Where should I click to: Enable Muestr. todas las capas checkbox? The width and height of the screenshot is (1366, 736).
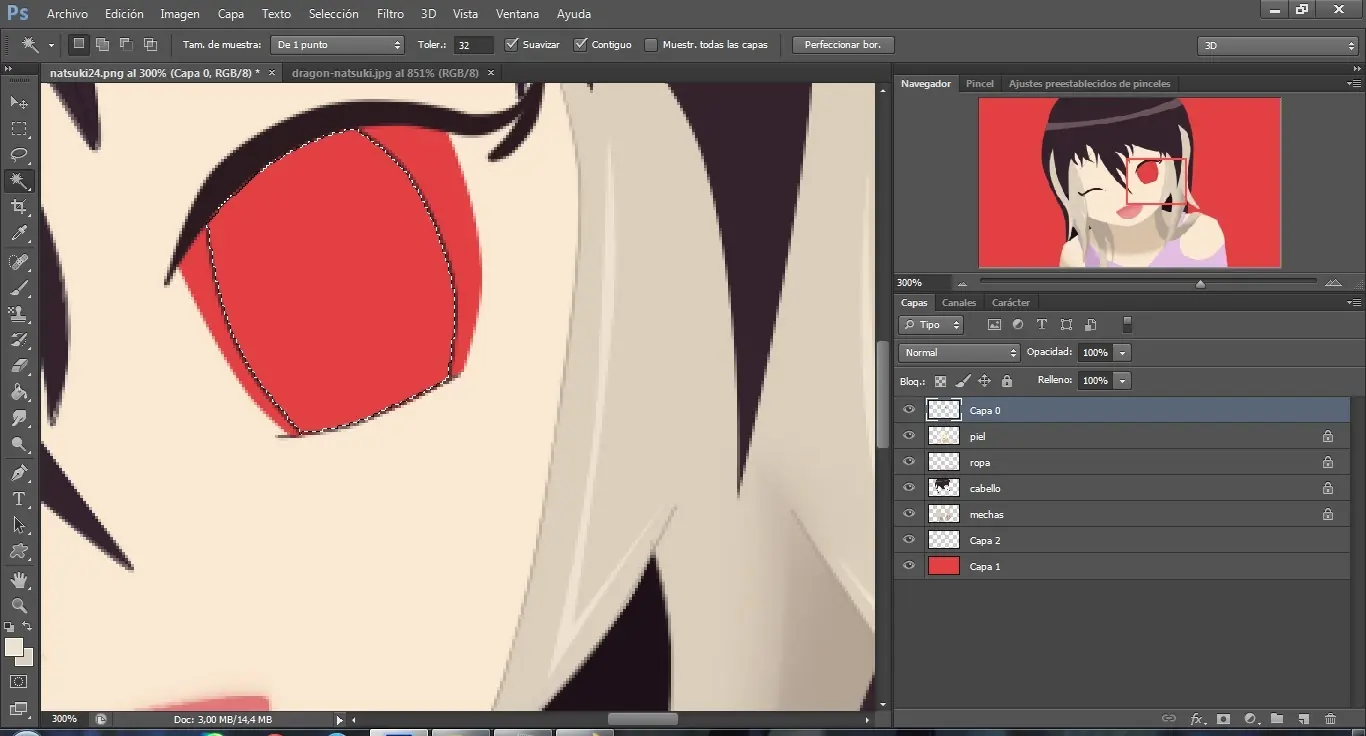pos(651,45)
